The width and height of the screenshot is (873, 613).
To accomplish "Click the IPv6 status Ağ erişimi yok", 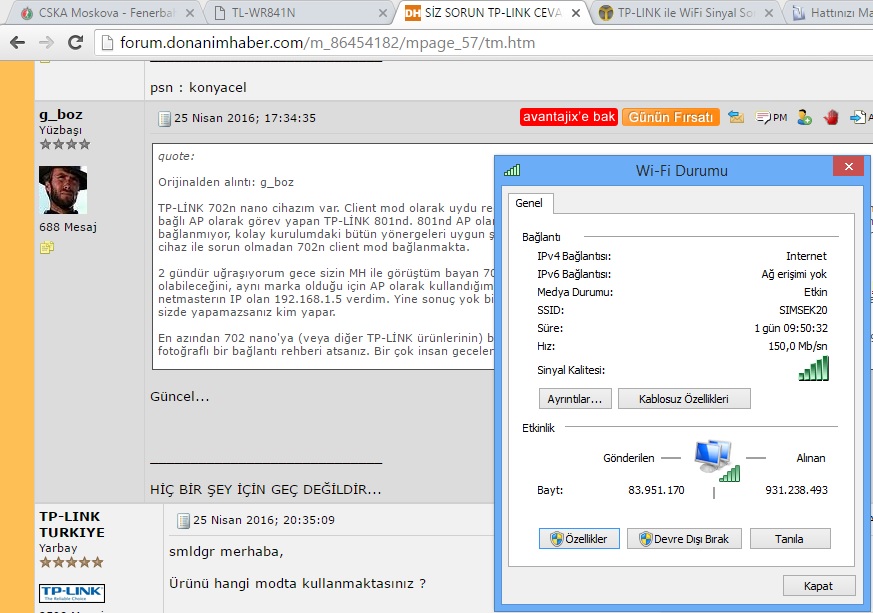I will [794, 274].
